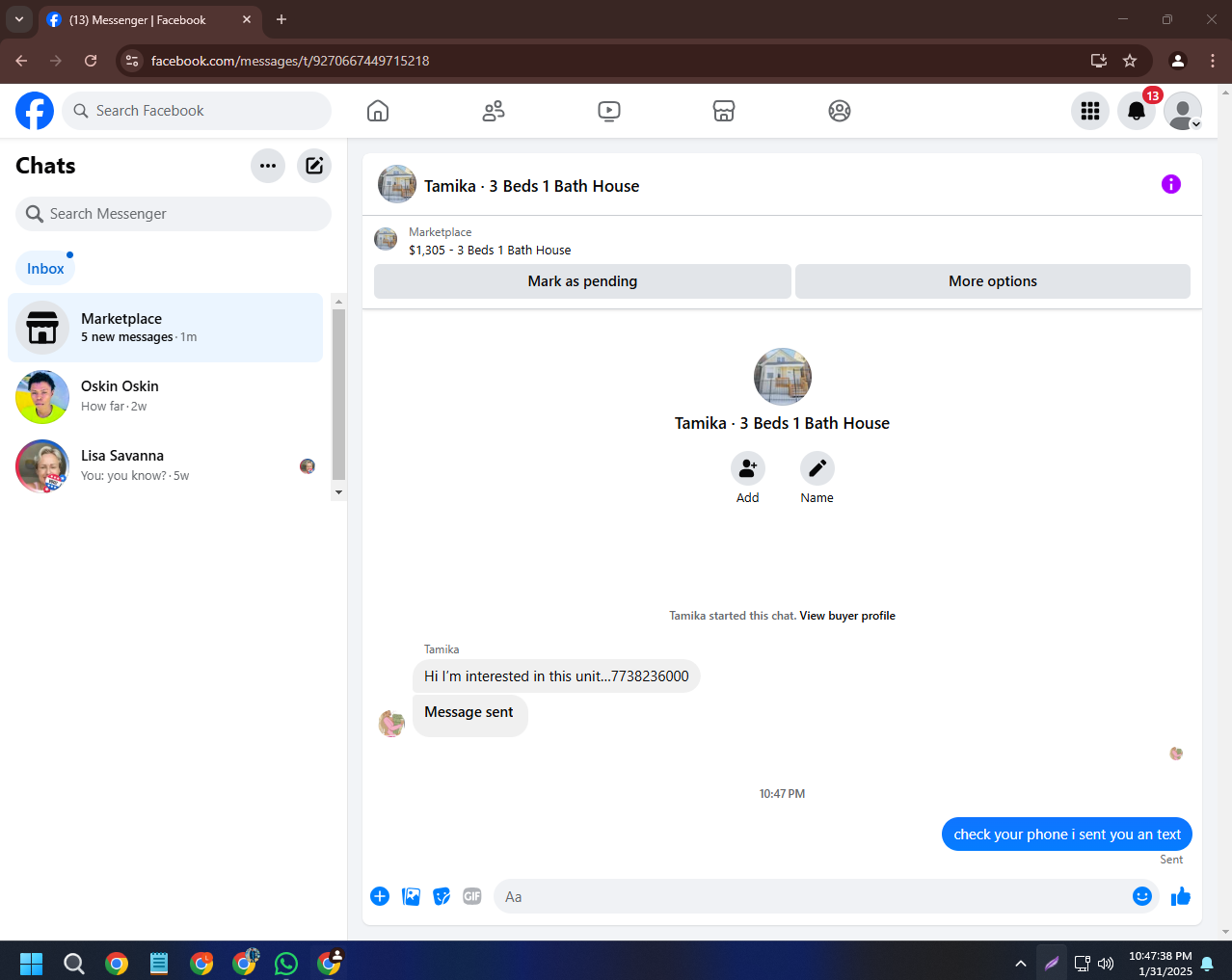Screen dimensions: 1232x980
Task: Open the tab search dropdown arrow
Action: [18, 19]
